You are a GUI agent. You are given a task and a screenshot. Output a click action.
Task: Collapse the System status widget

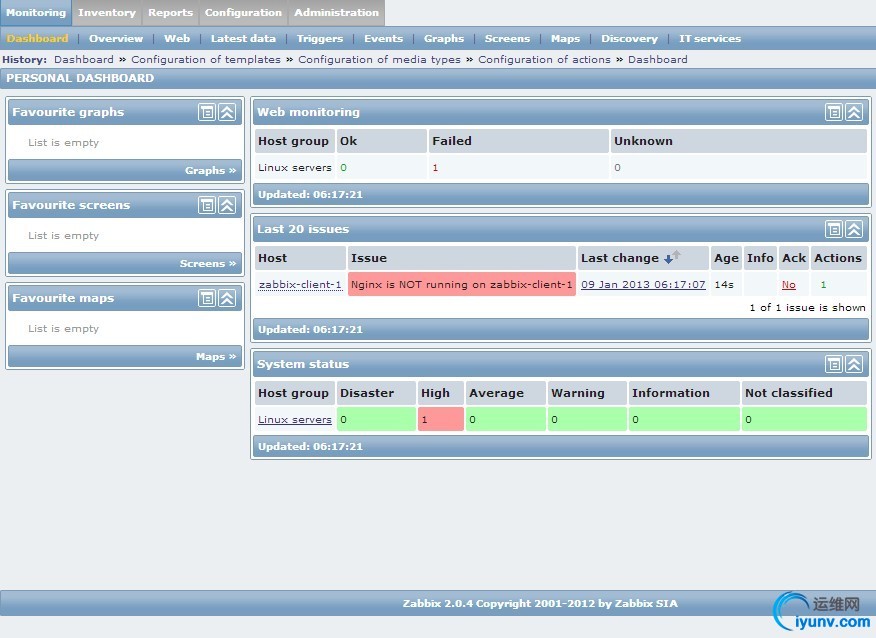[x=854, y=364]
